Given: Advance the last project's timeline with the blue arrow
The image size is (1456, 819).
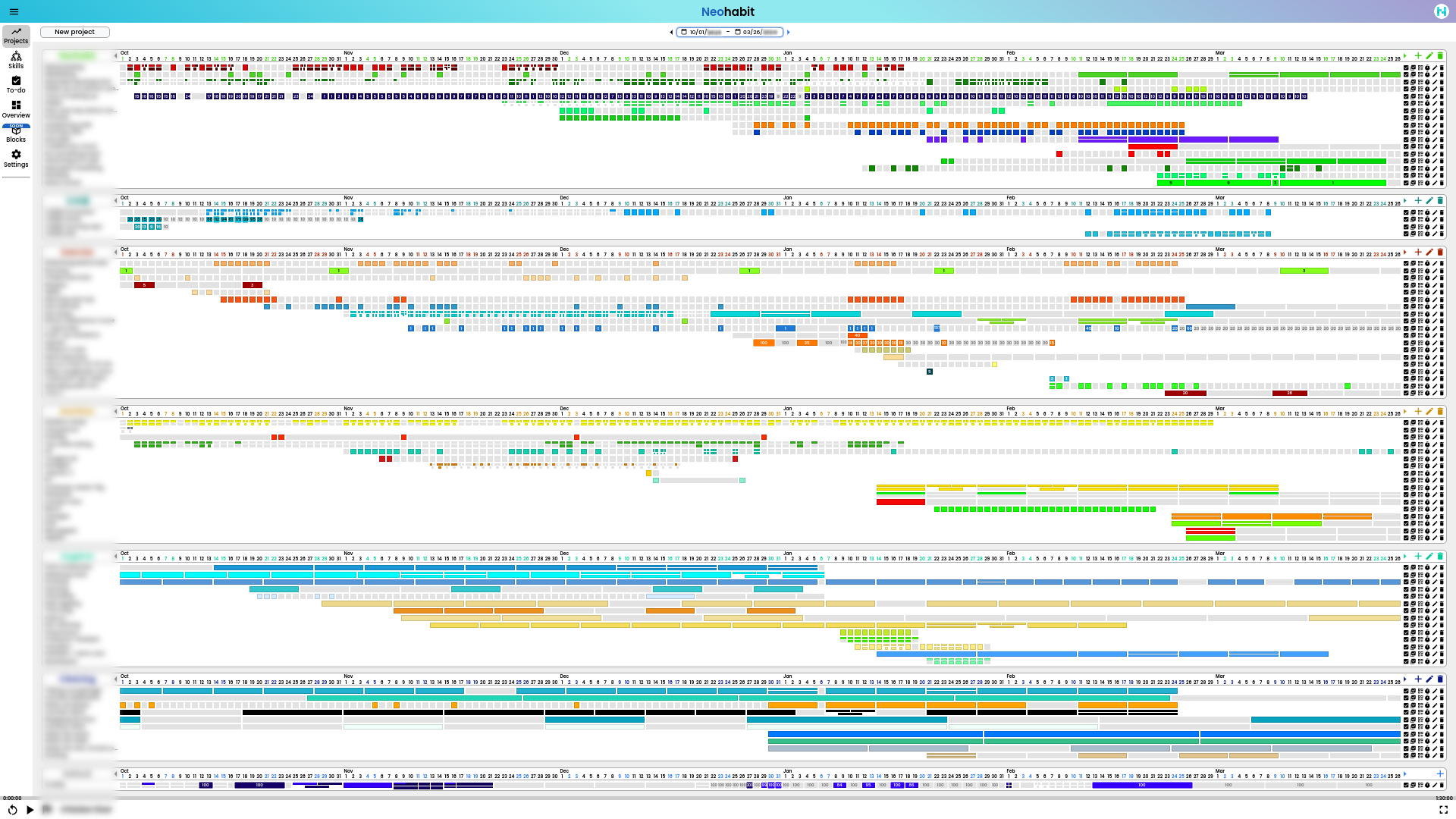Looking at the screenshot, I should (1405, 773).
